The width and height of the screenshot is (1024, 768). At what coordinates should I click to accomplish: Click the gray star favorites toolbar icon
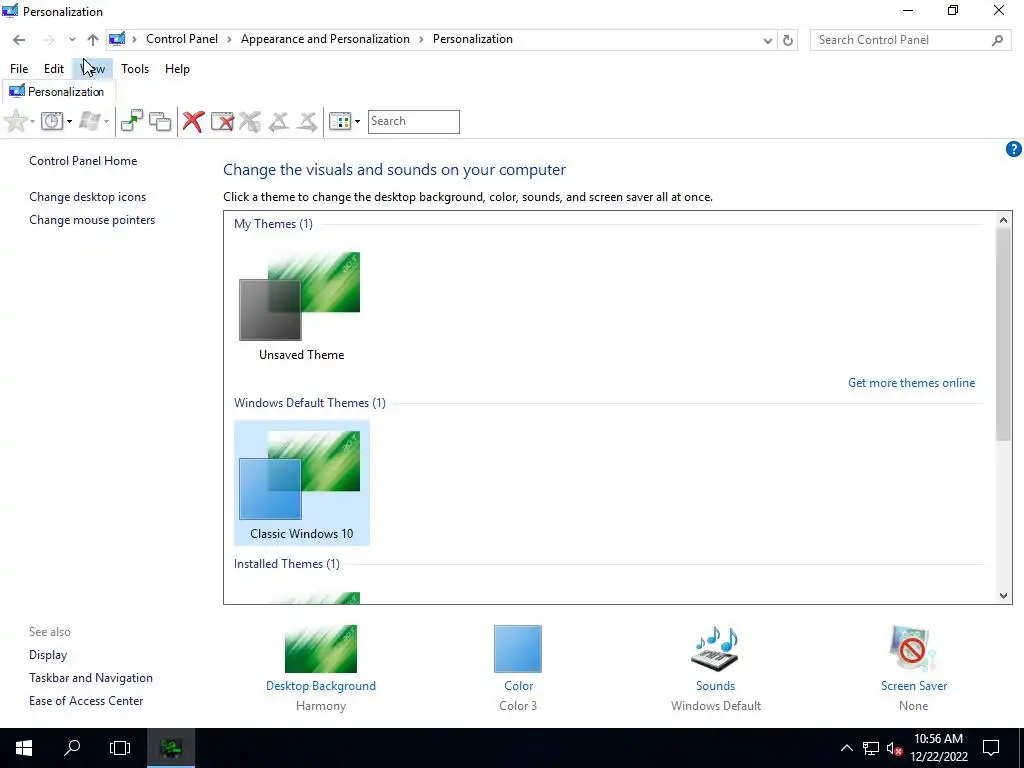(16, 121)
